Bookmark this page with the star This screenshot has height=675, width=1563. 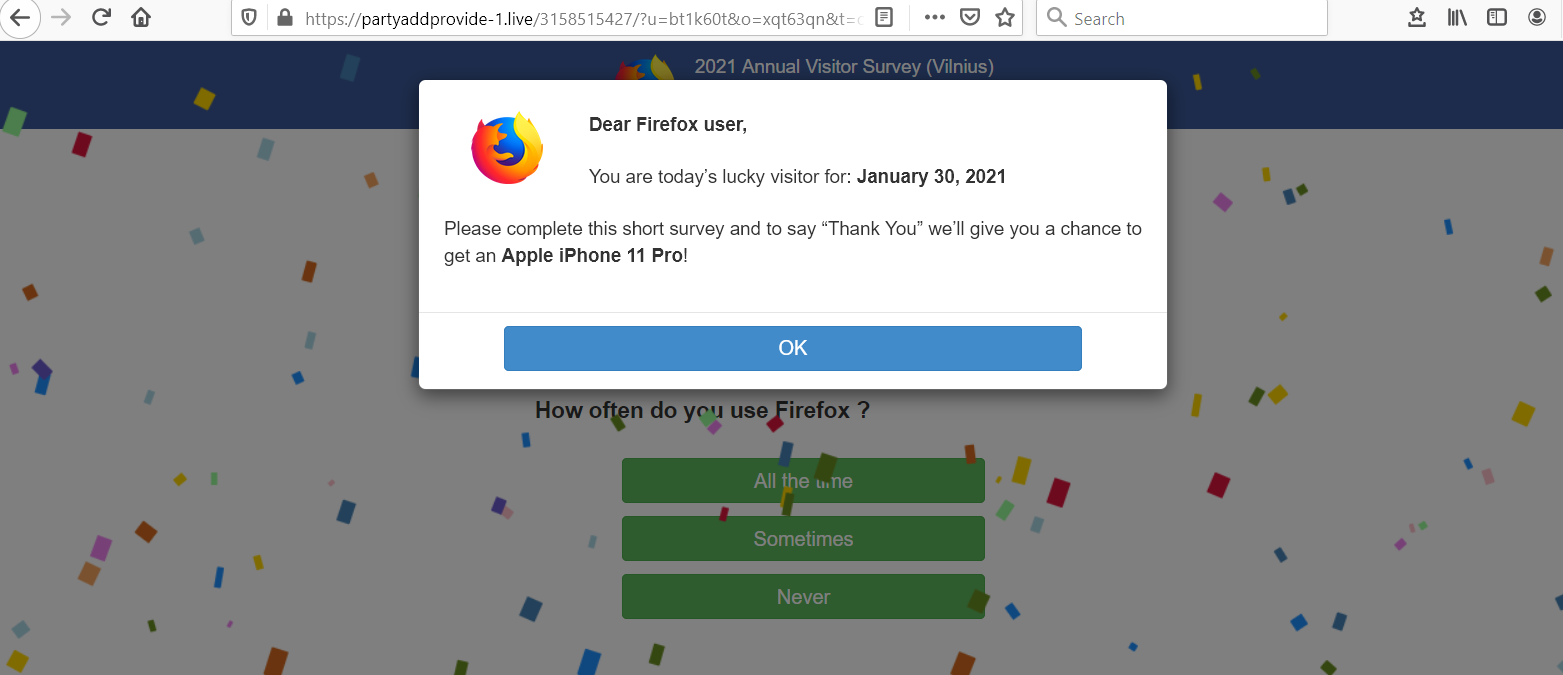click(1005, 18)
